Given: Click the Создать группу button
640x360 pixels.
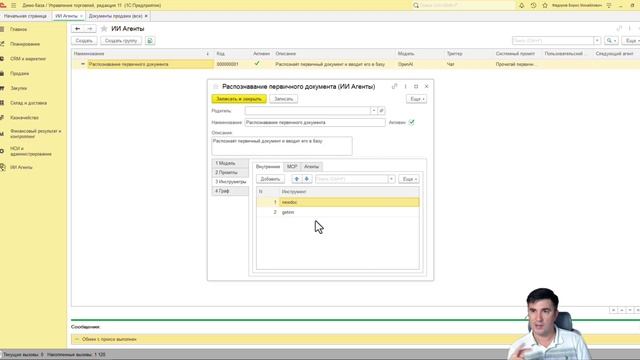Looking at the screenshot, I should tap(121, 41).
